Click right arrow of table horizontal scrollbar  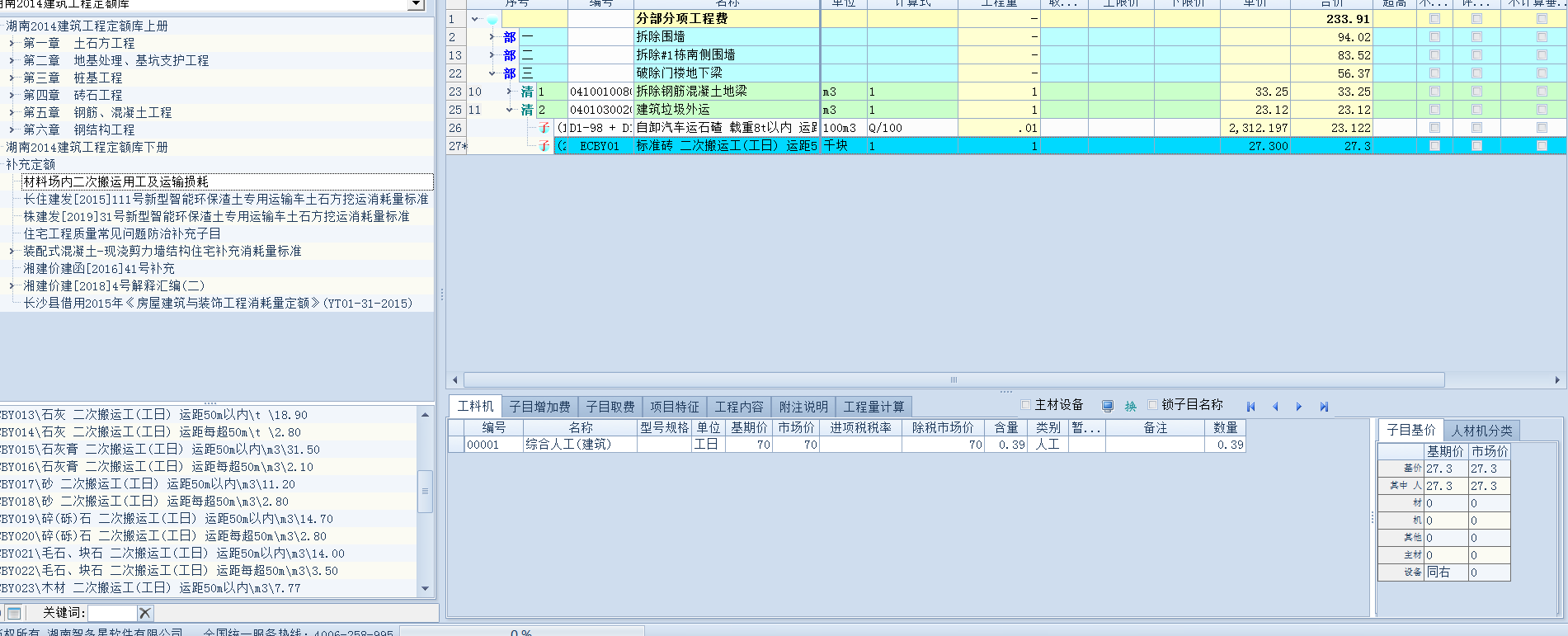1557,380
